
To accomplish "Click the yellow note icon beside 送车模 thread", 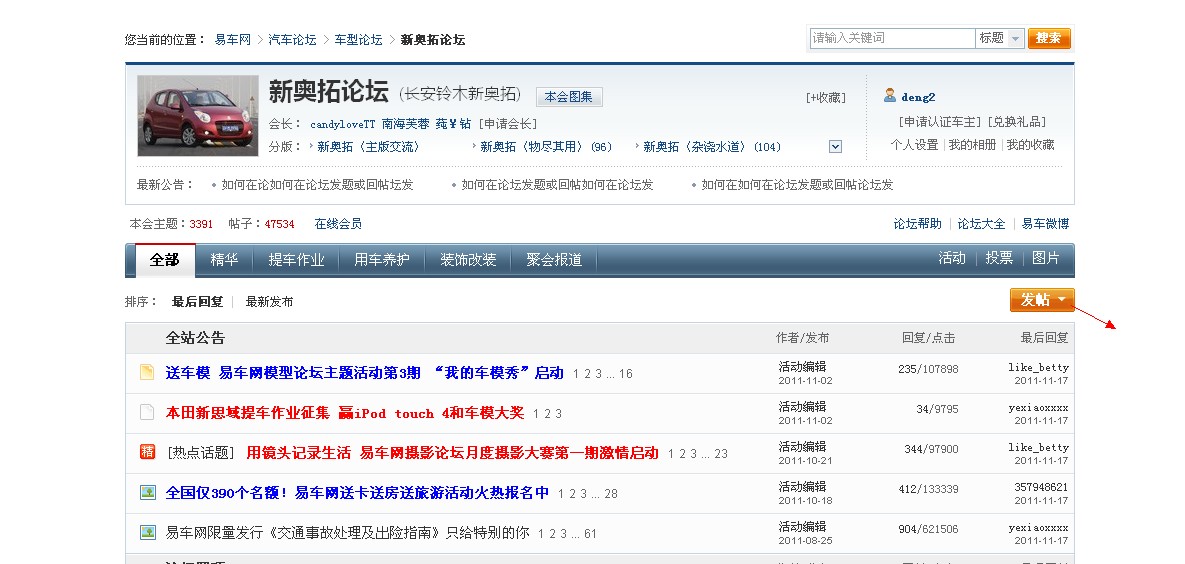I will pyautogui.click(x=147, y=373).
